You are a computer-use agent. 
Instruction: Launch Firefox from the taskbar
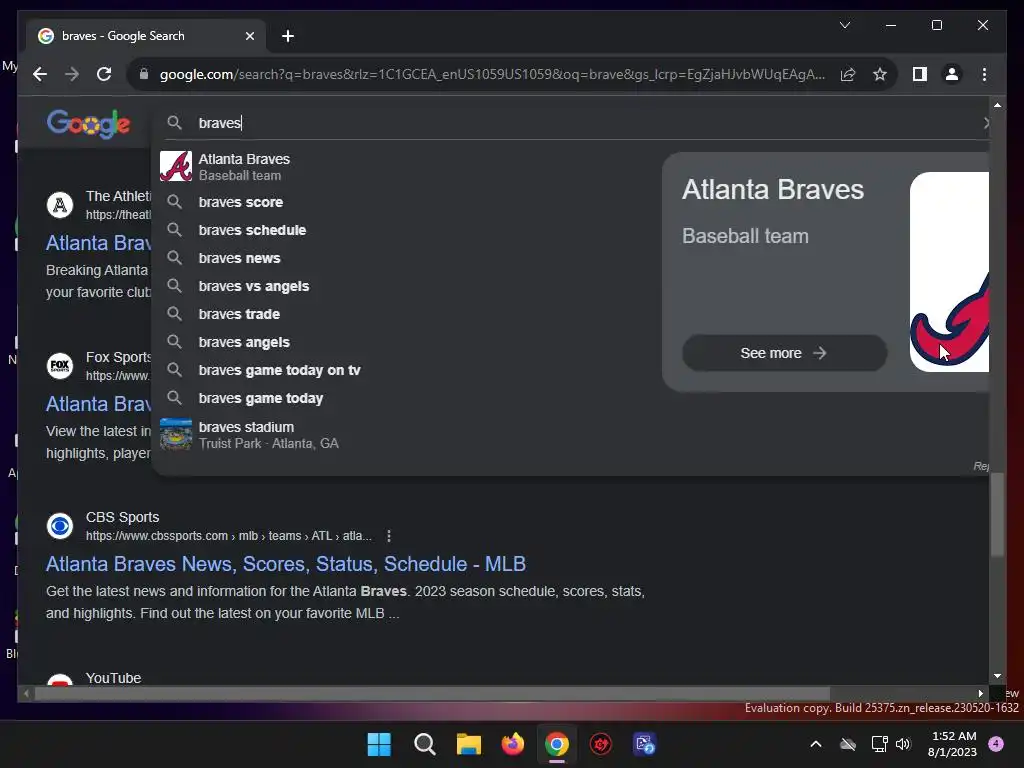coord(513,744)
